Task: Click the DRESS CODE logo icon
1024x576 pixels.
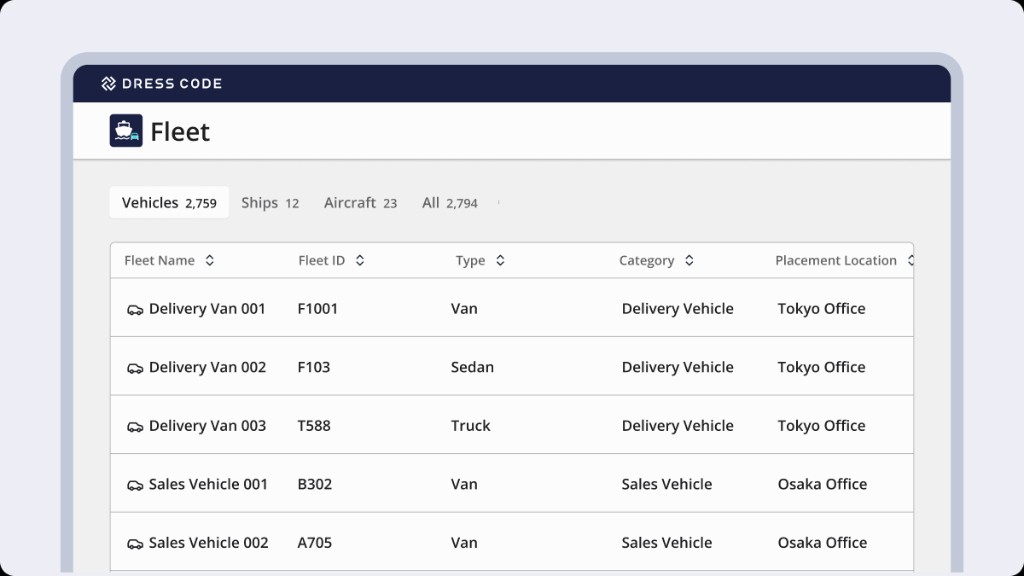Action: click(108, 83)
